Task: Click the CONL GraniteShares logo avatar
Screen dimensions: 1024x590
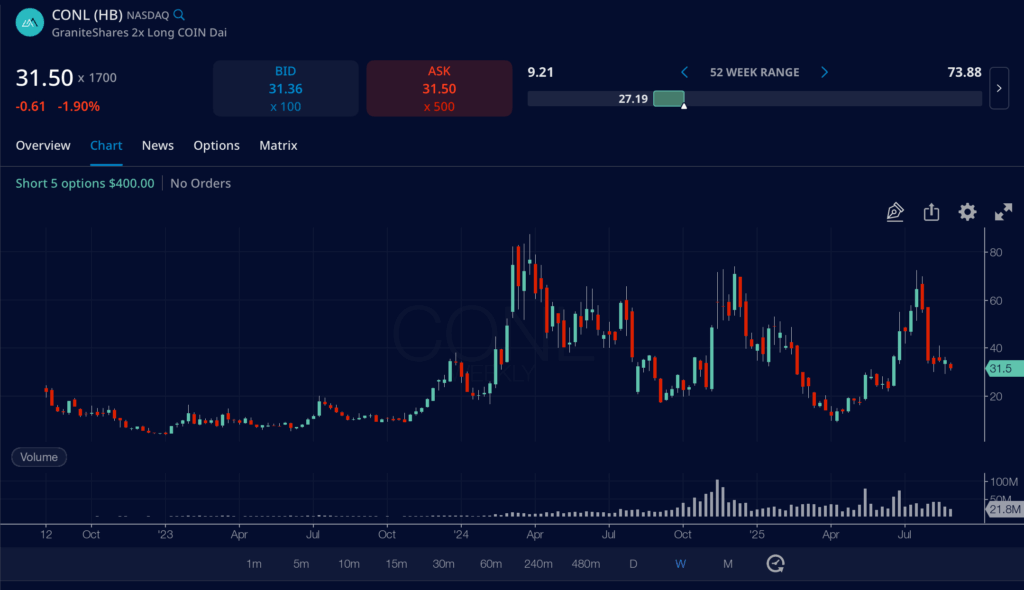Action: coord(29,21)
